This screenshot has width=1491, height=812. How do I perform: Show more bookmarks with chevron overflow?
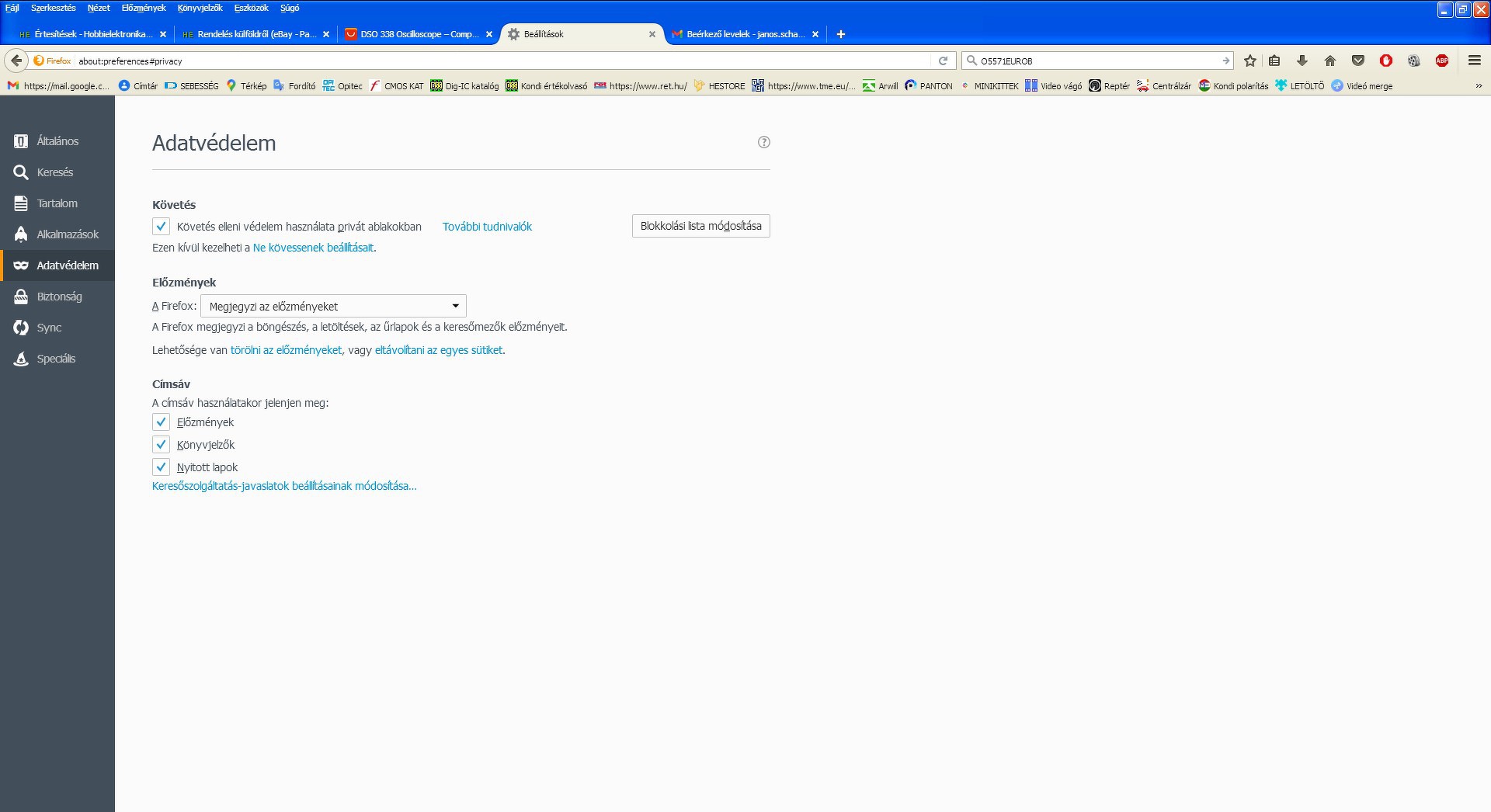coord(1479,86)
